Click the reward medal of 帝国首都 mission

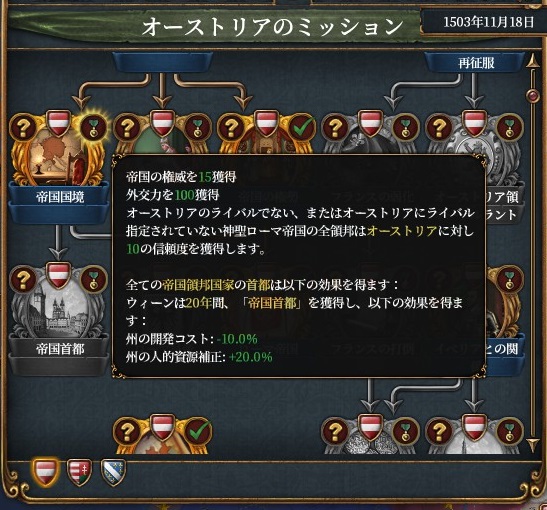(x=93, y=280)
